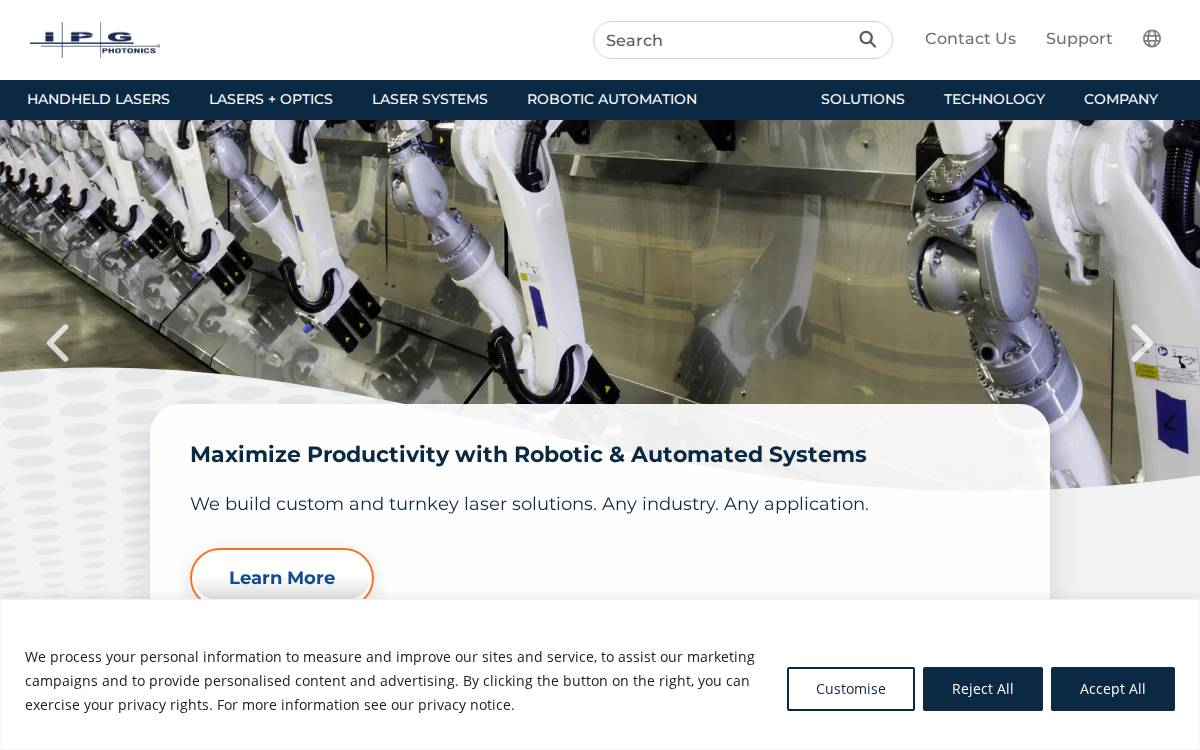The height and width of the screenshot is (750, 1200).
Task: Open the Robotic Automation menu
Action: click(612, 100)
